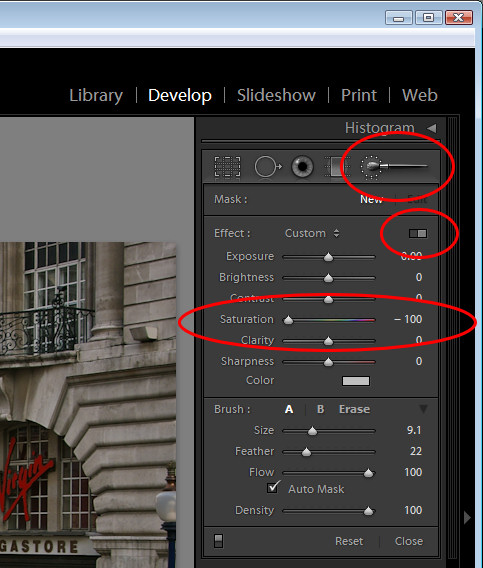This screenshot has width=483, height=568.
Task: Click Close in brush panel
Action: [x=409, y=541]
